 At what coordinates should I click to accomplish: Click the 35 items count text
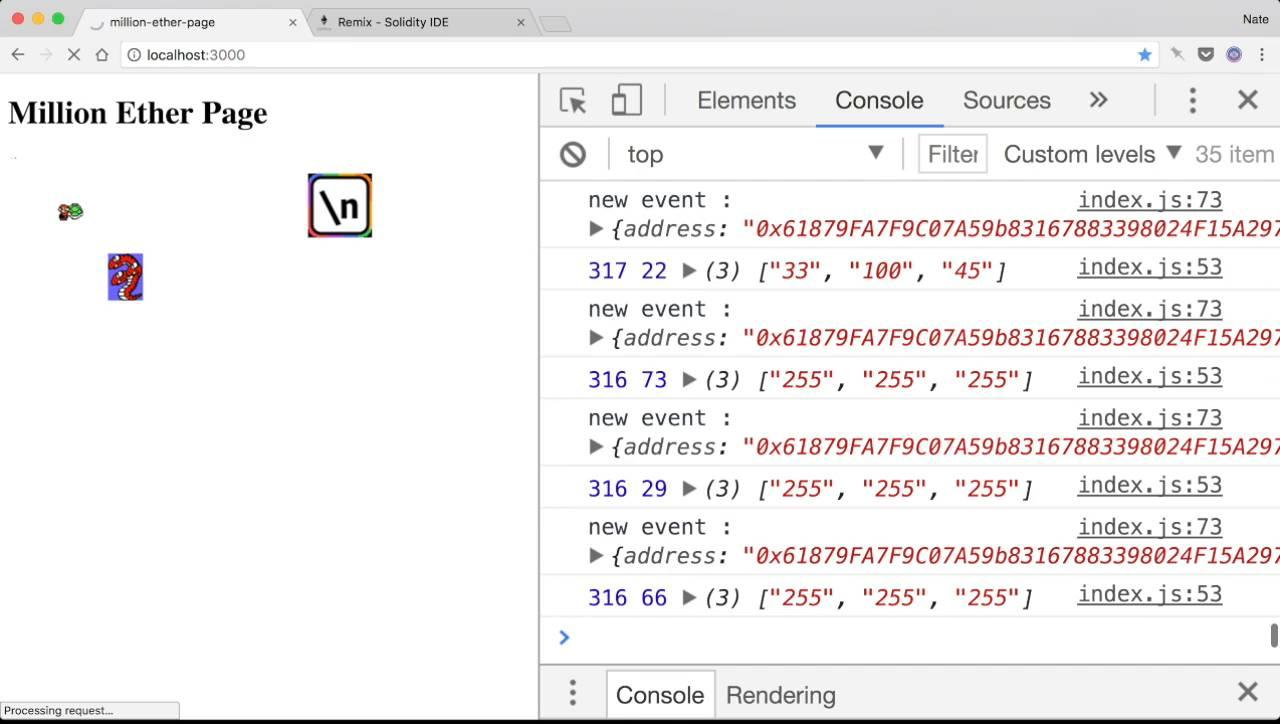point(1236,154)
